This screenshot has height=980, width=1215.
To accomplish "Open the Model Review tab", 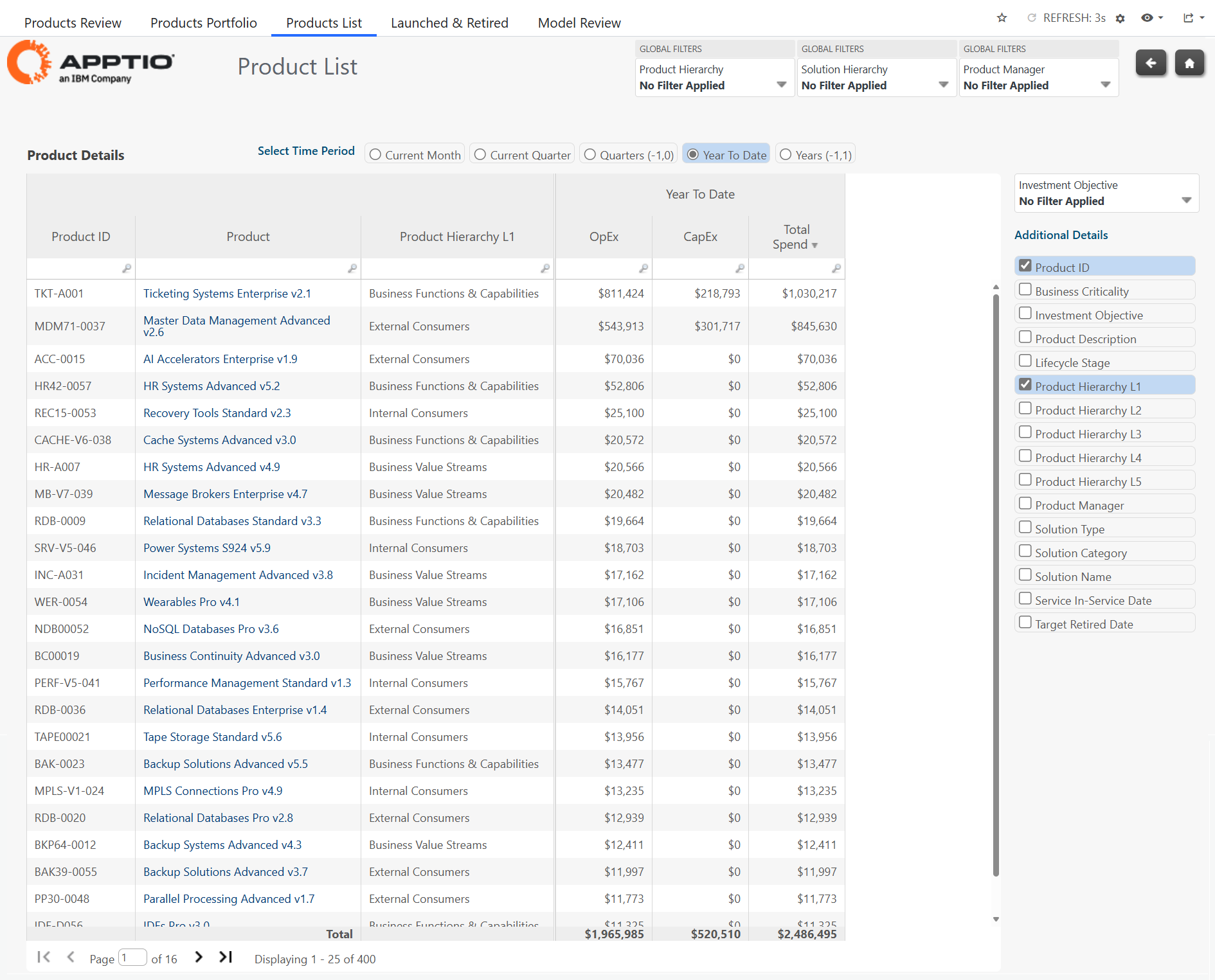I will [x=579, y=23].
